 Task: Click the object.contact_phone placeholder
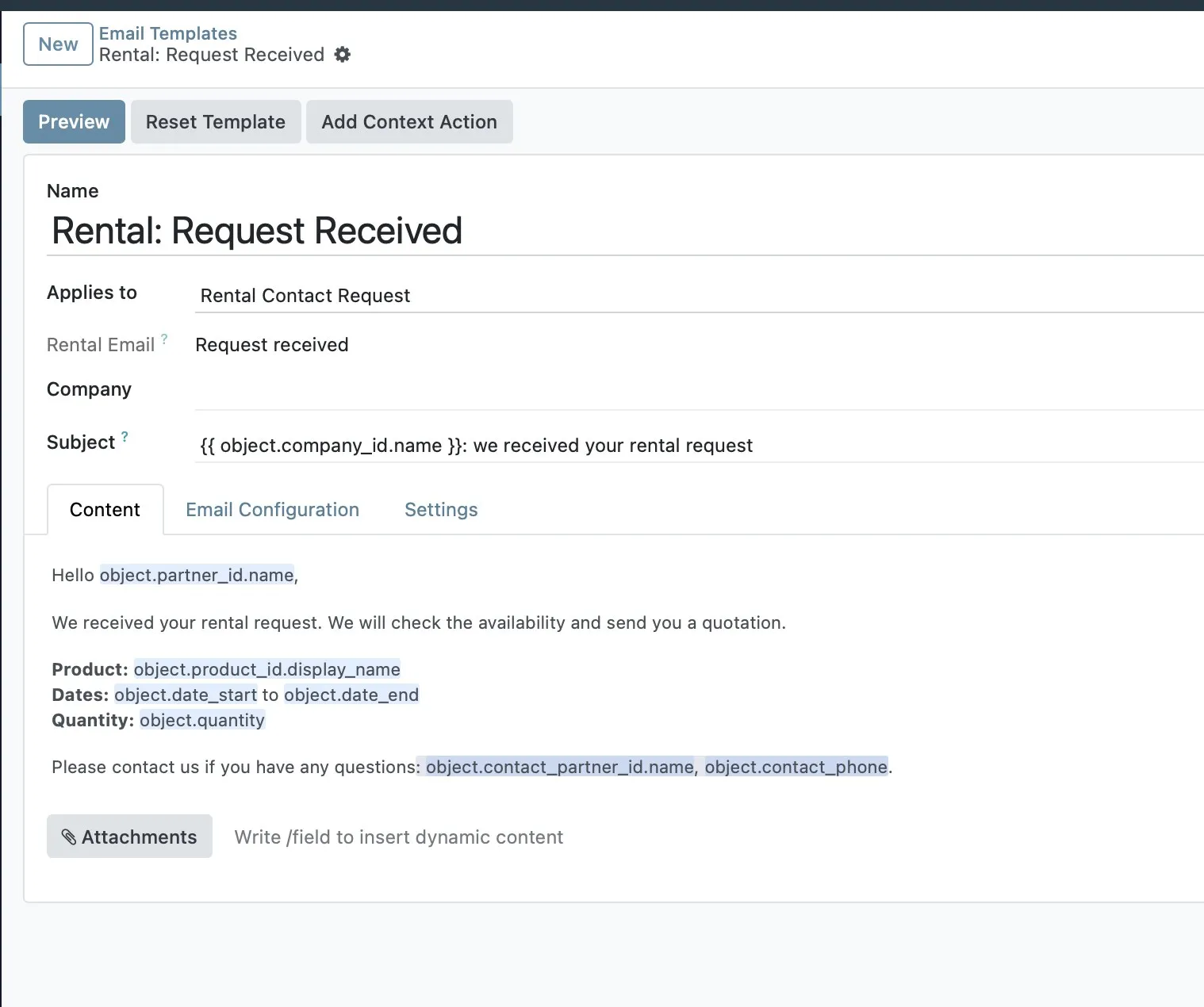tap(796, 767)
